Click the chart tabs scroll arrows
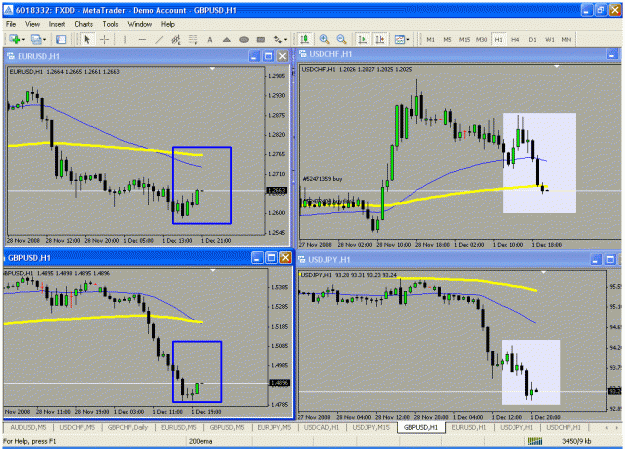625x449 pixels. pyautogui.click(x=612, y=427)
